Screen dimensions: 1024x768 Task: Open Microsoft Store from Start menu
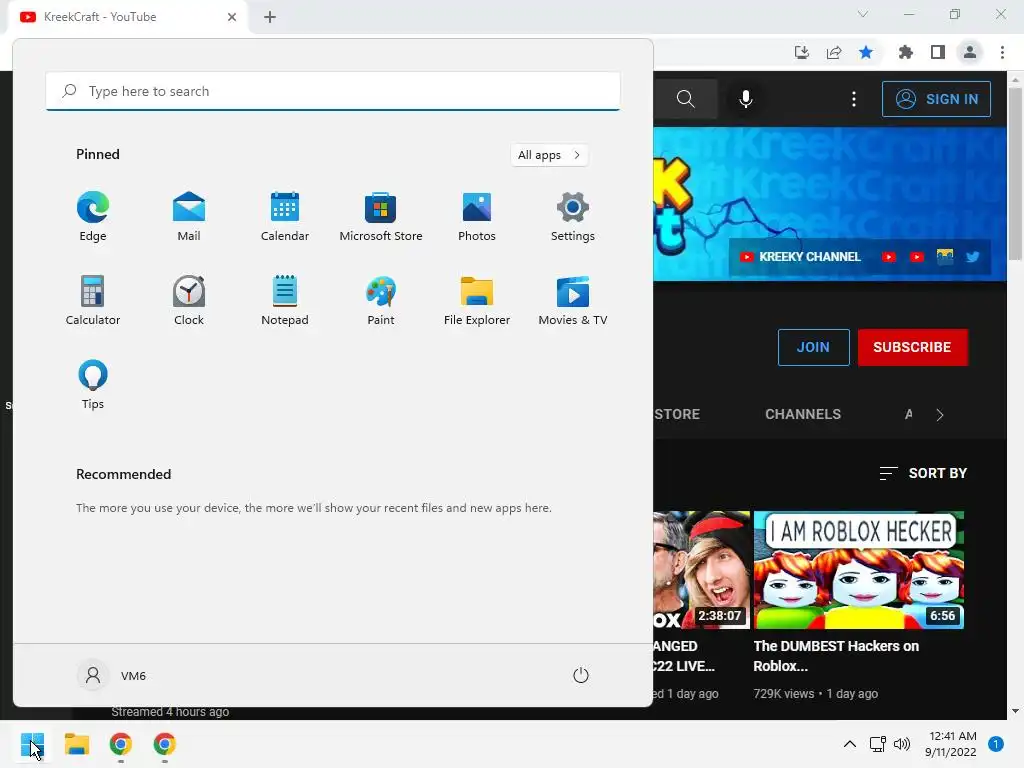pos(381,216)
